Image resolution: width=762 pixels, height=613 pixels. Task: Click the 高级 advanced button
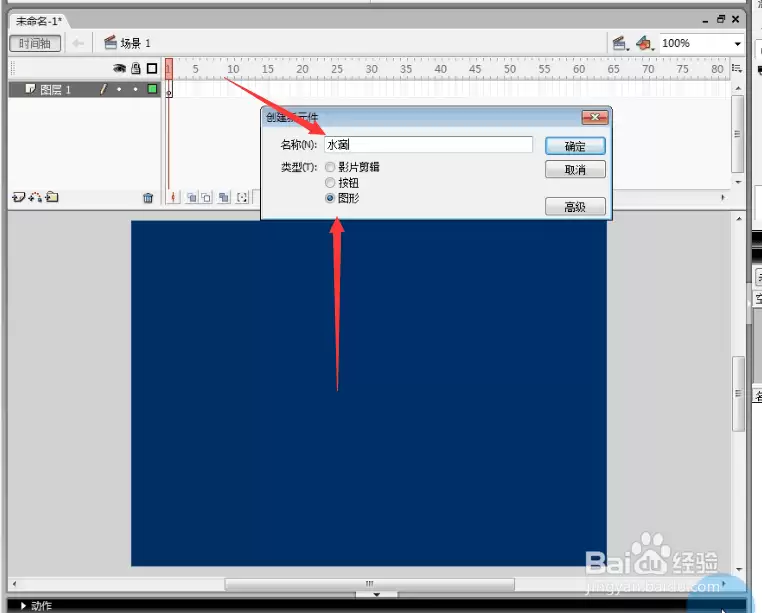575,206
